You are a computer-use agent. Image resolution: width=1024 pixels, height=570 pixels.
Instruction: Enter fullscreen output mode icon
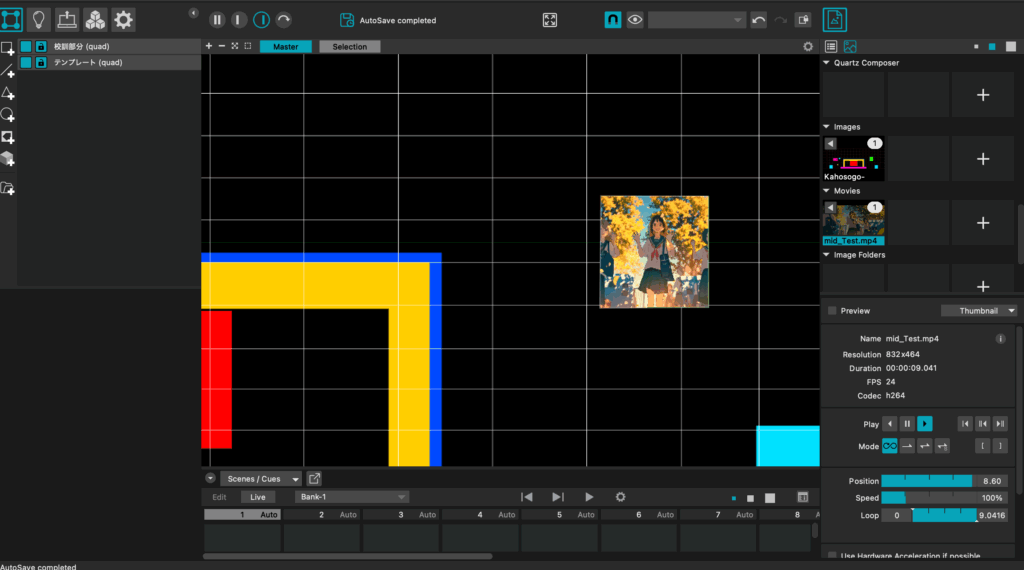coord(550,20)
